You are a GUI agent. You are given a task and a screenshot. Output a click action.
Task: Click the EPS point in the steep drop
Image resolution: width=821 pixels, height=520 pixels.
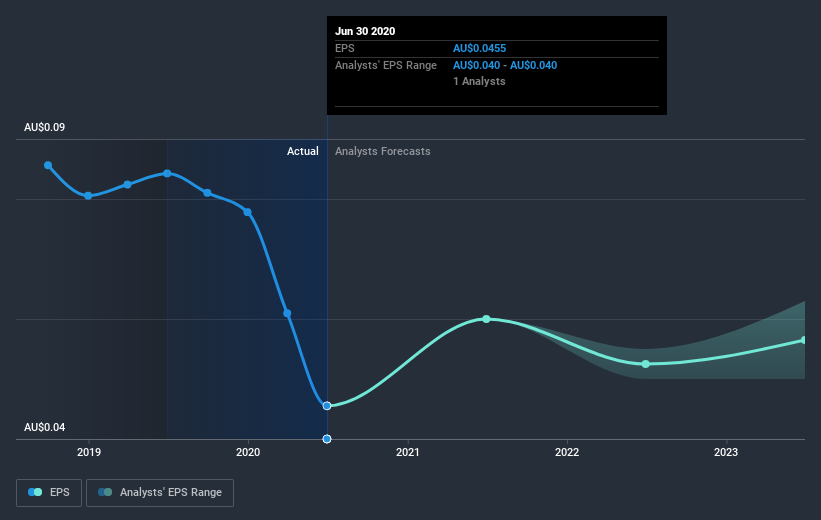[x=287, y=314]
